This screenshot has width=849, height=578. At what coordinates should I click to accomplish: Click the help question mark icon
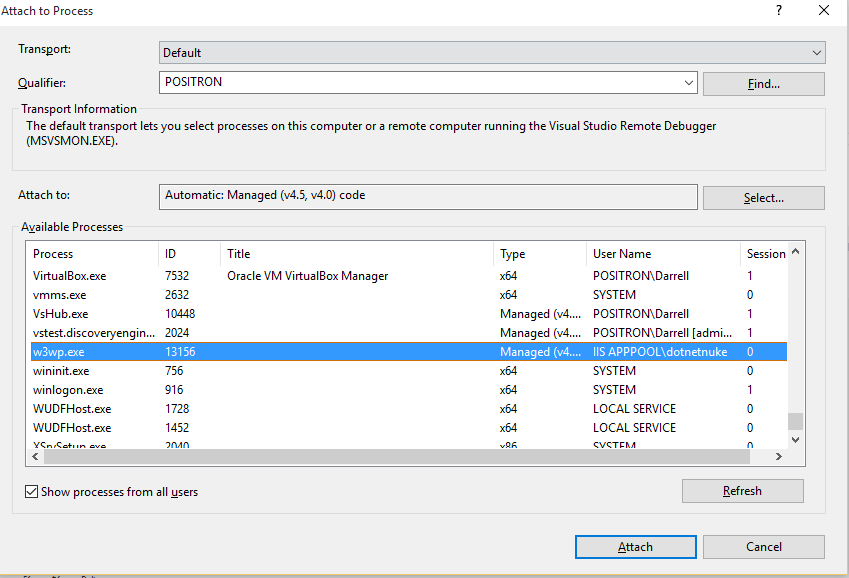click(x=779, y=10)
